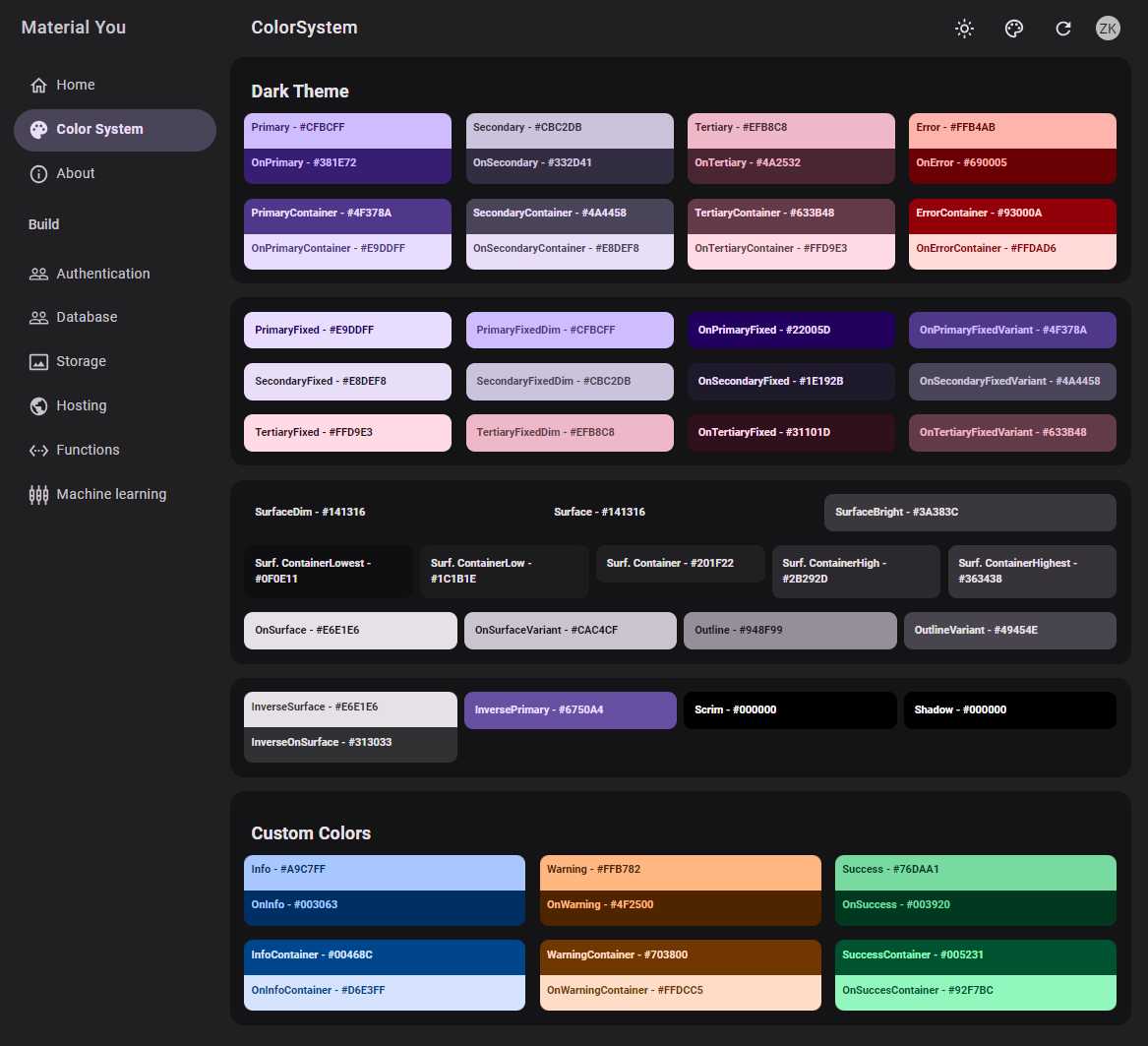Click the Shadow #000000 swatch
This screenshot has height=1046, width=1148.
pyautogui.click(x=1009, y=710)
